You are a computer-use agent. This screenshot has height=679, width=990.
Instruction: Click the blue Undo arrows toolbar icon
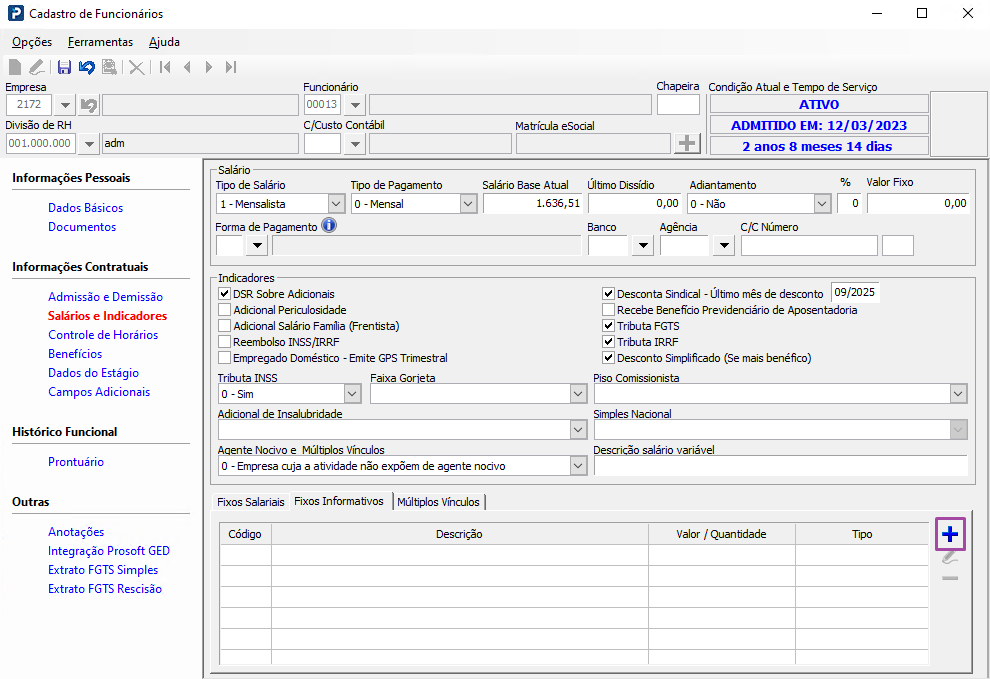click(86, 67)
